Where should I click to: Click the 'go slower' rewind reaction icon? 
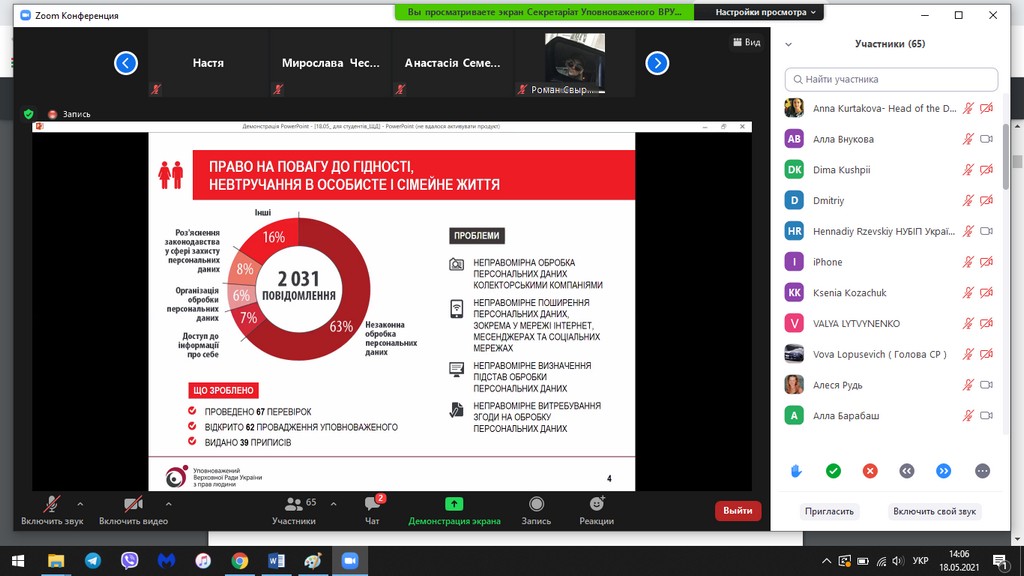(907, 471)
